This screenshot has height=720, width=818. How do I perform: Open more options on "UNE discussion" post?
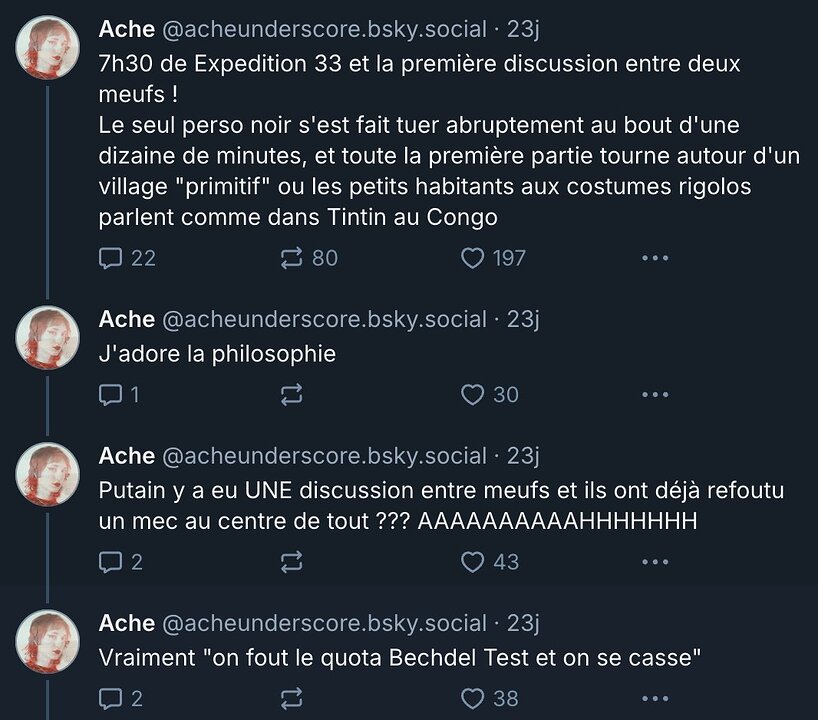pyautogui.click(x=654, y=562)
